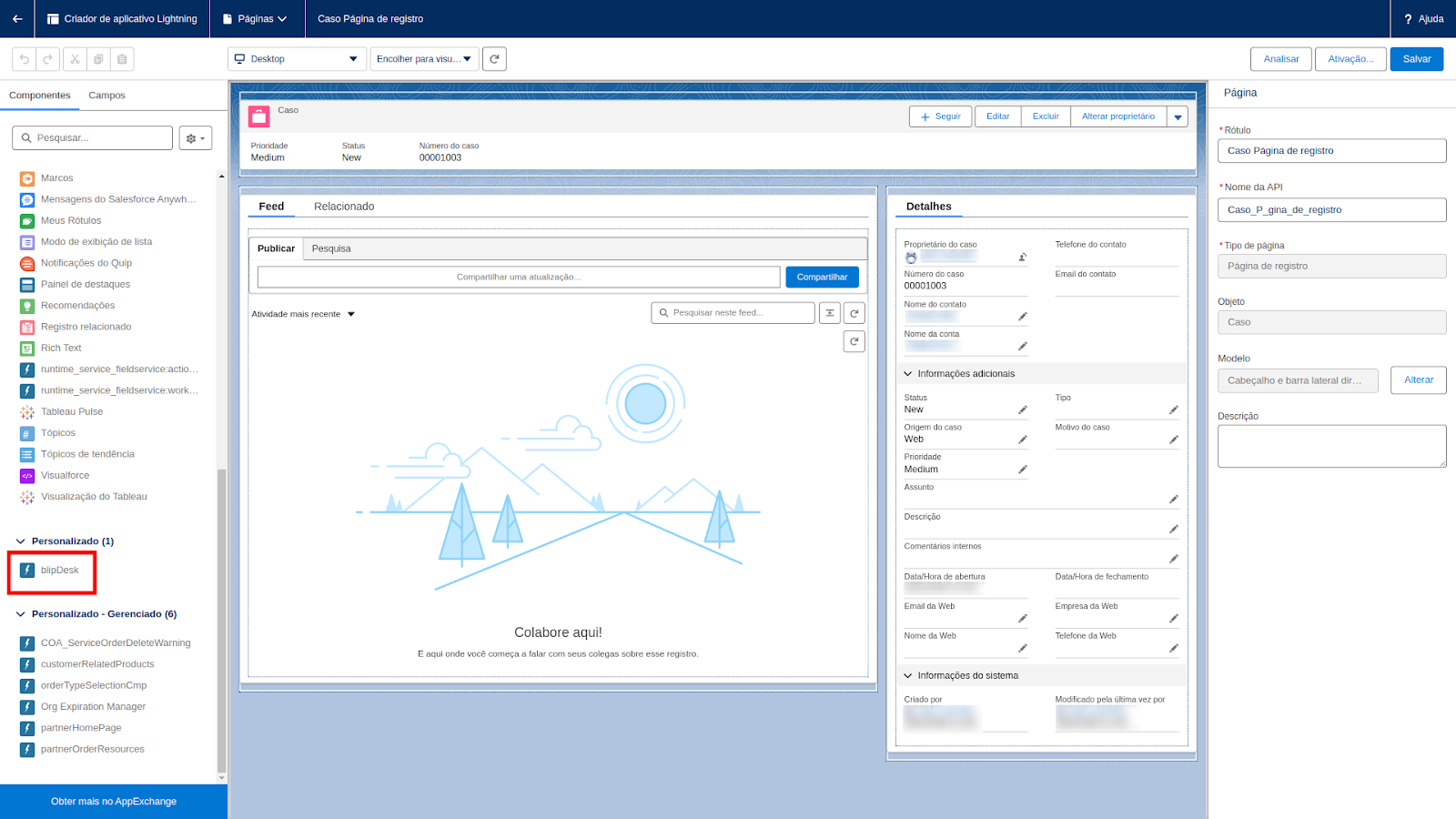Refresh the canvas preview
The width and height of the screenshot is (1456, 819).
[494, 59]
